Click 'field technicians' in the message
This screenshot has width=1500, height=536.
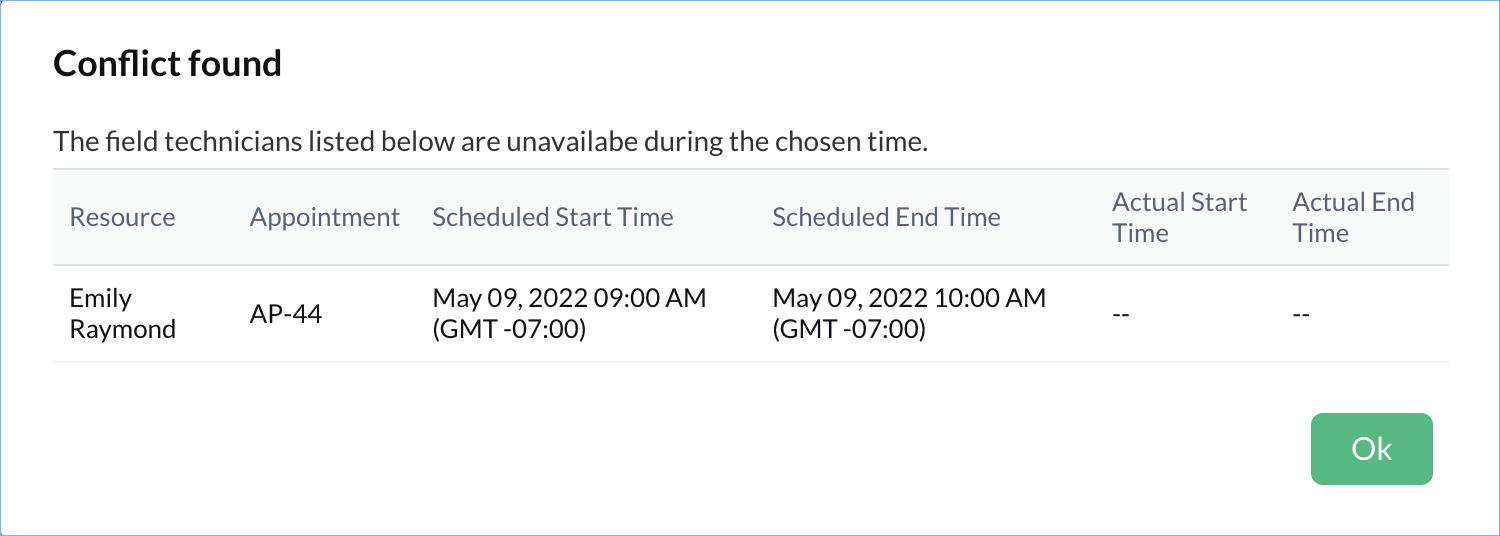click(187, 142)
